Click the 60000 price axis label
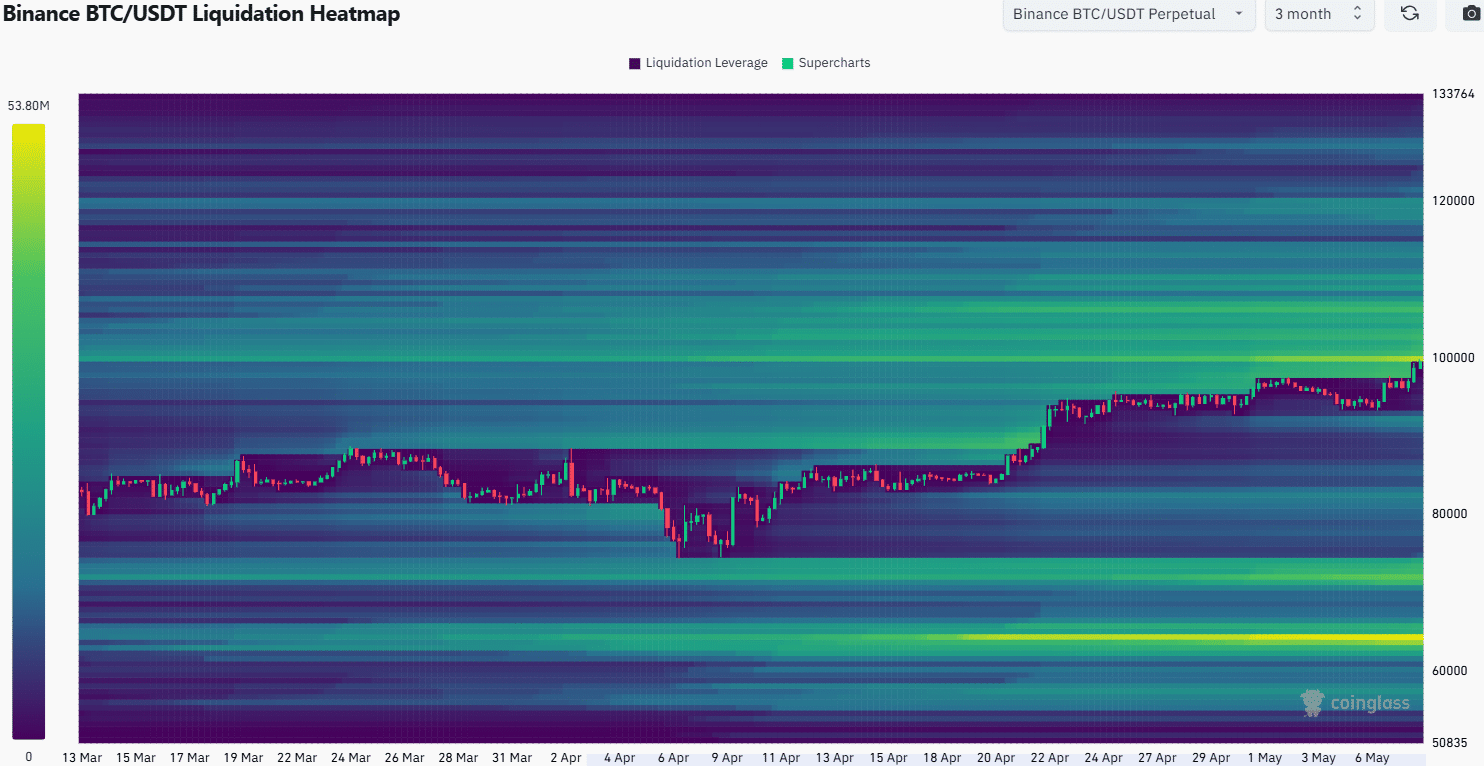This screenshot has width=1484, height=766. (1449, 671)
